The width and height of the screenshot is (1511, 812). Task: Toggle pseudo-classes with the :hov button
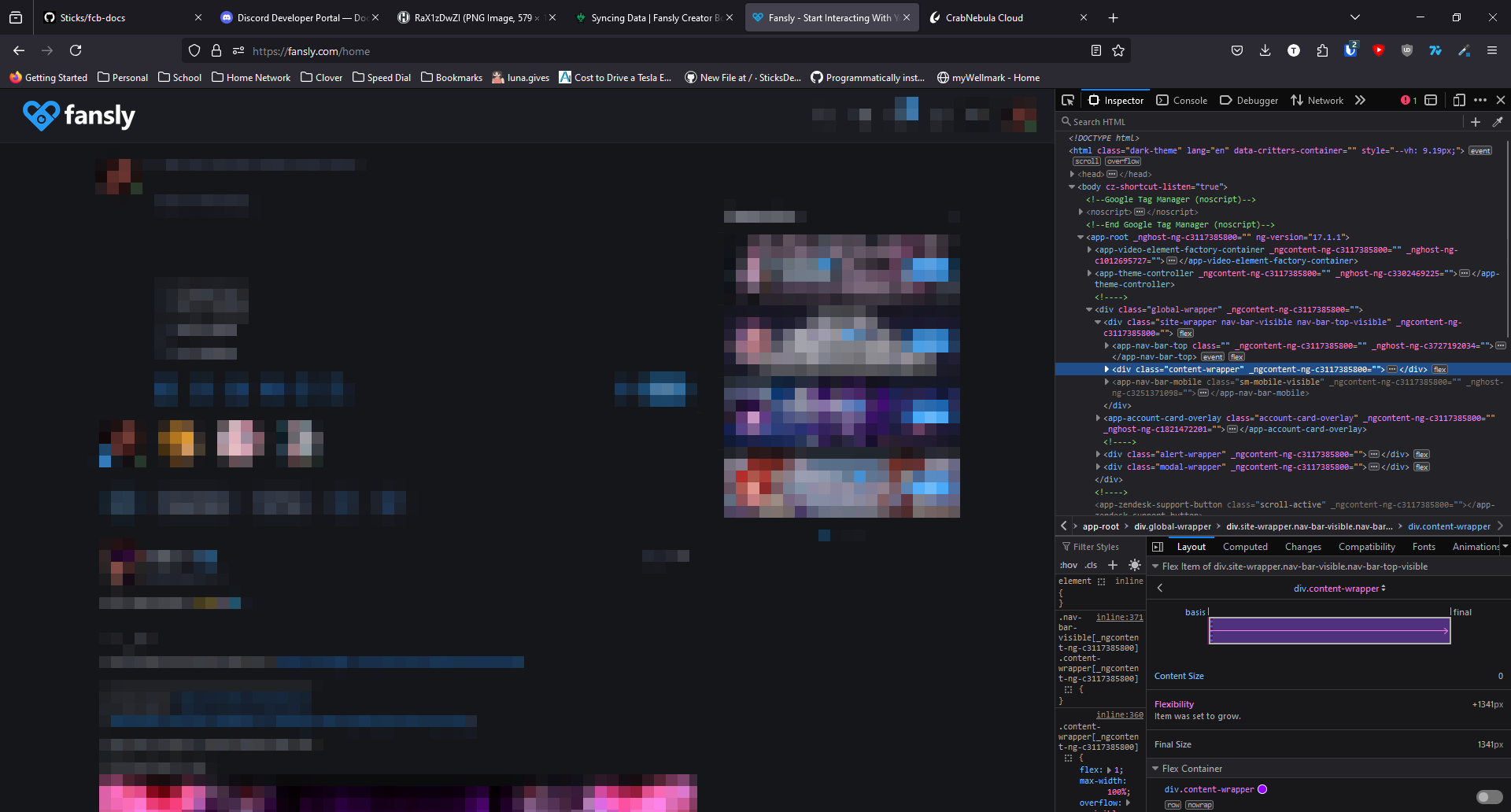[1069, 565]
